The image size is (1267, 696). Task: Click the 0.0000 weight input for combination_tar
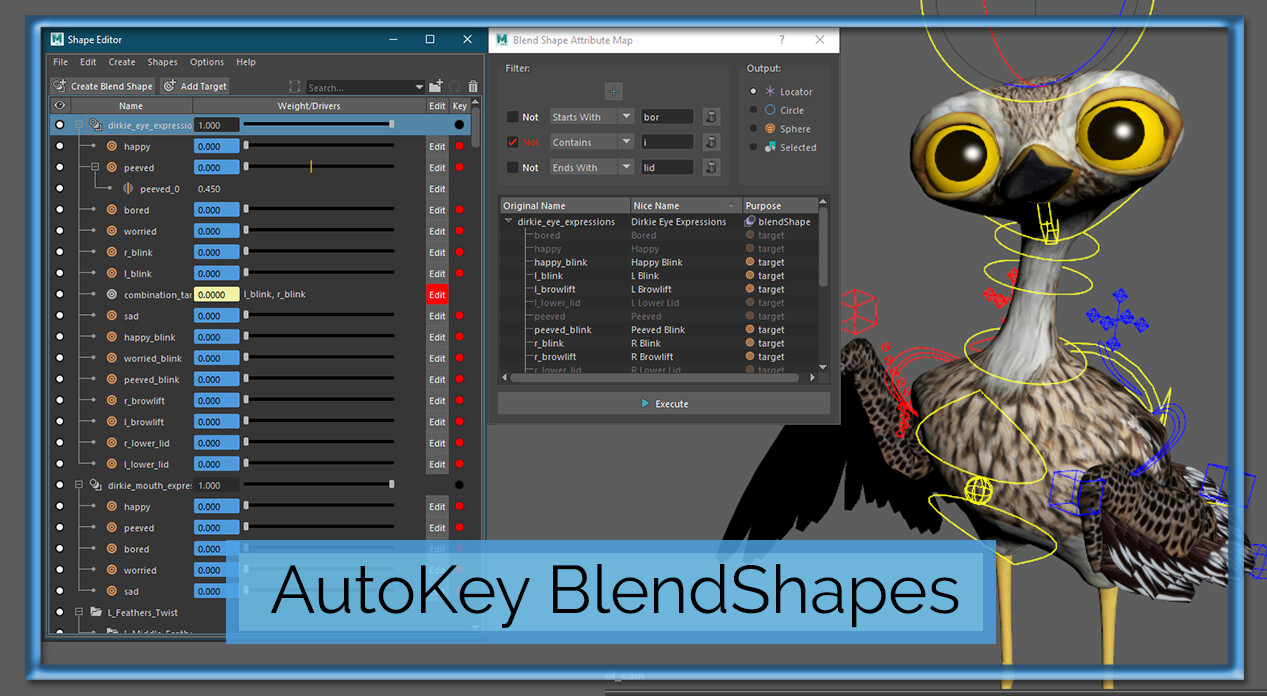coord(216,294)
